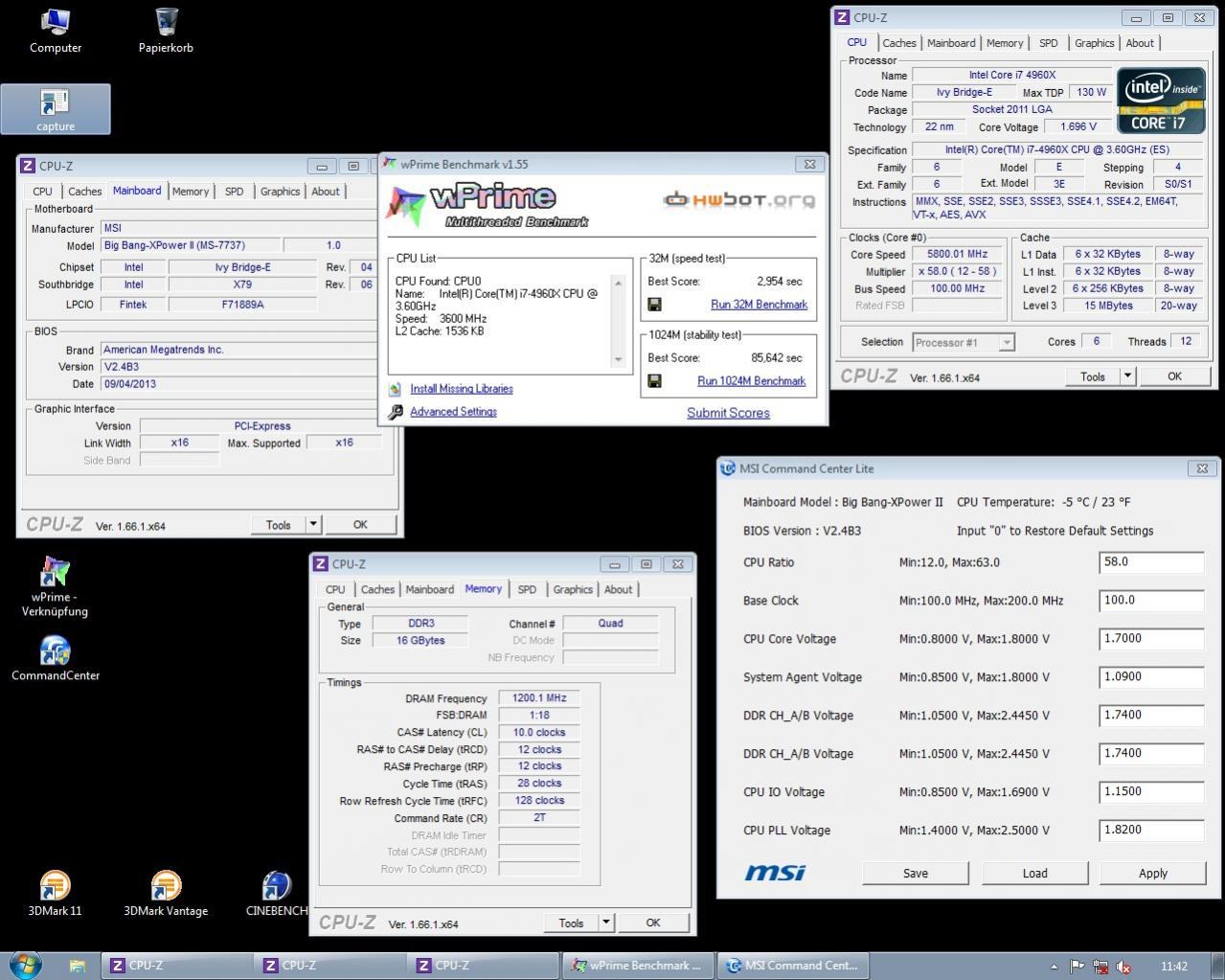Click the System Agent Voltage input field
This screenshot has width=1225, height=980.
click(x=1151, y=677)
